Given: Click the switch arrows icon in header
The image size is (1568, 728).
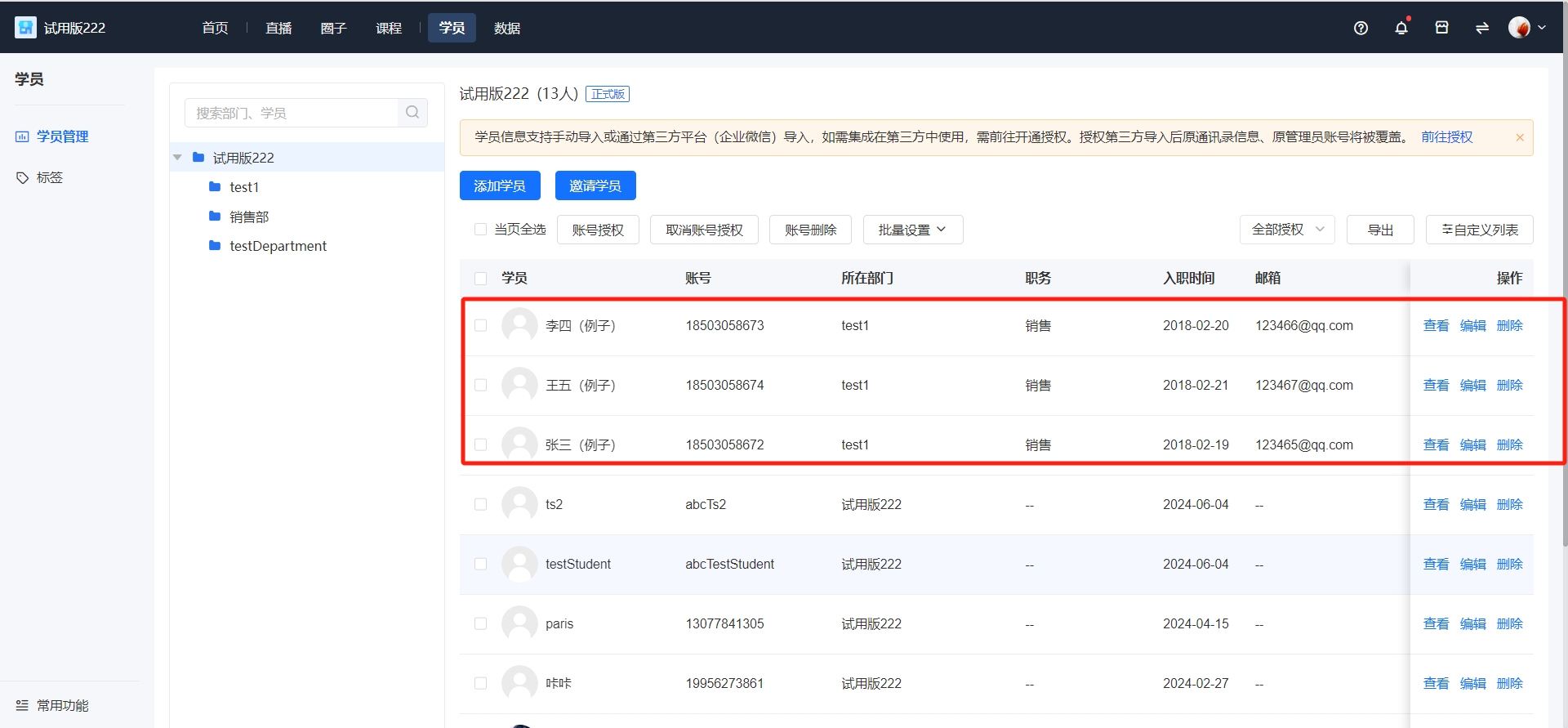Looking at the screenshot, I should click(1481, 28).
